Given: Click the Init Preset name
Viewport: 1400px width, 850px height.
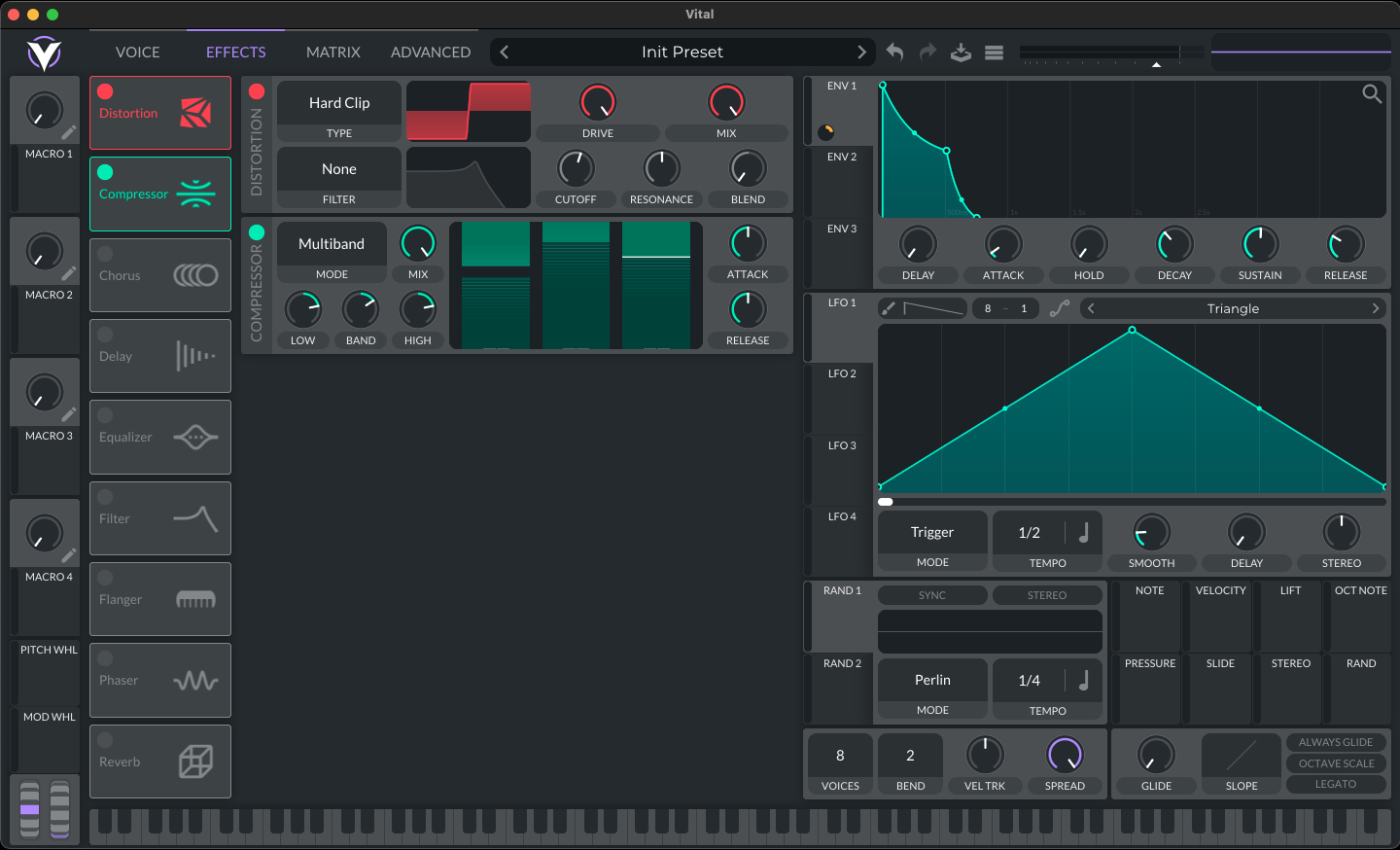Looking at the screenshot, I should [682, 53].
